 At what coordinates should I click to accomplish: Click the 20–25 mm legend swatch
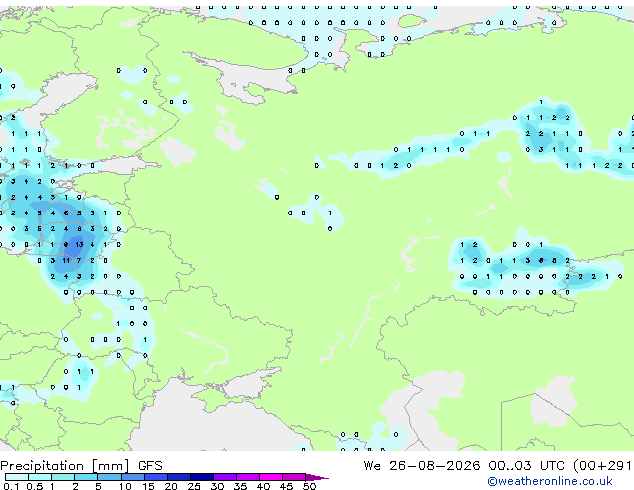tap(178, 477)
